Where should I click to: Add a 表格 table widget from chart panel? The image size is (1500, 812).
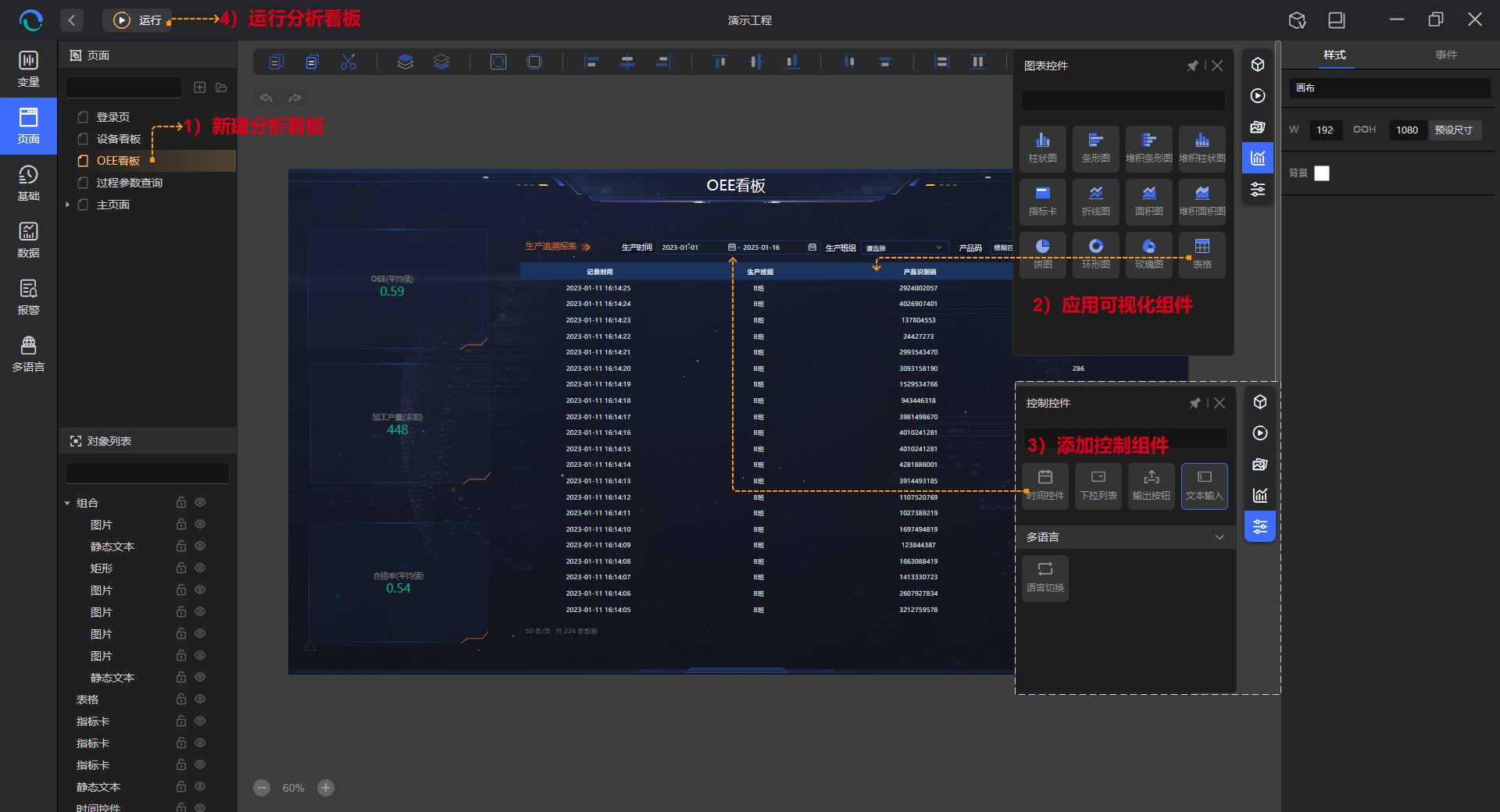(1202, 254)
